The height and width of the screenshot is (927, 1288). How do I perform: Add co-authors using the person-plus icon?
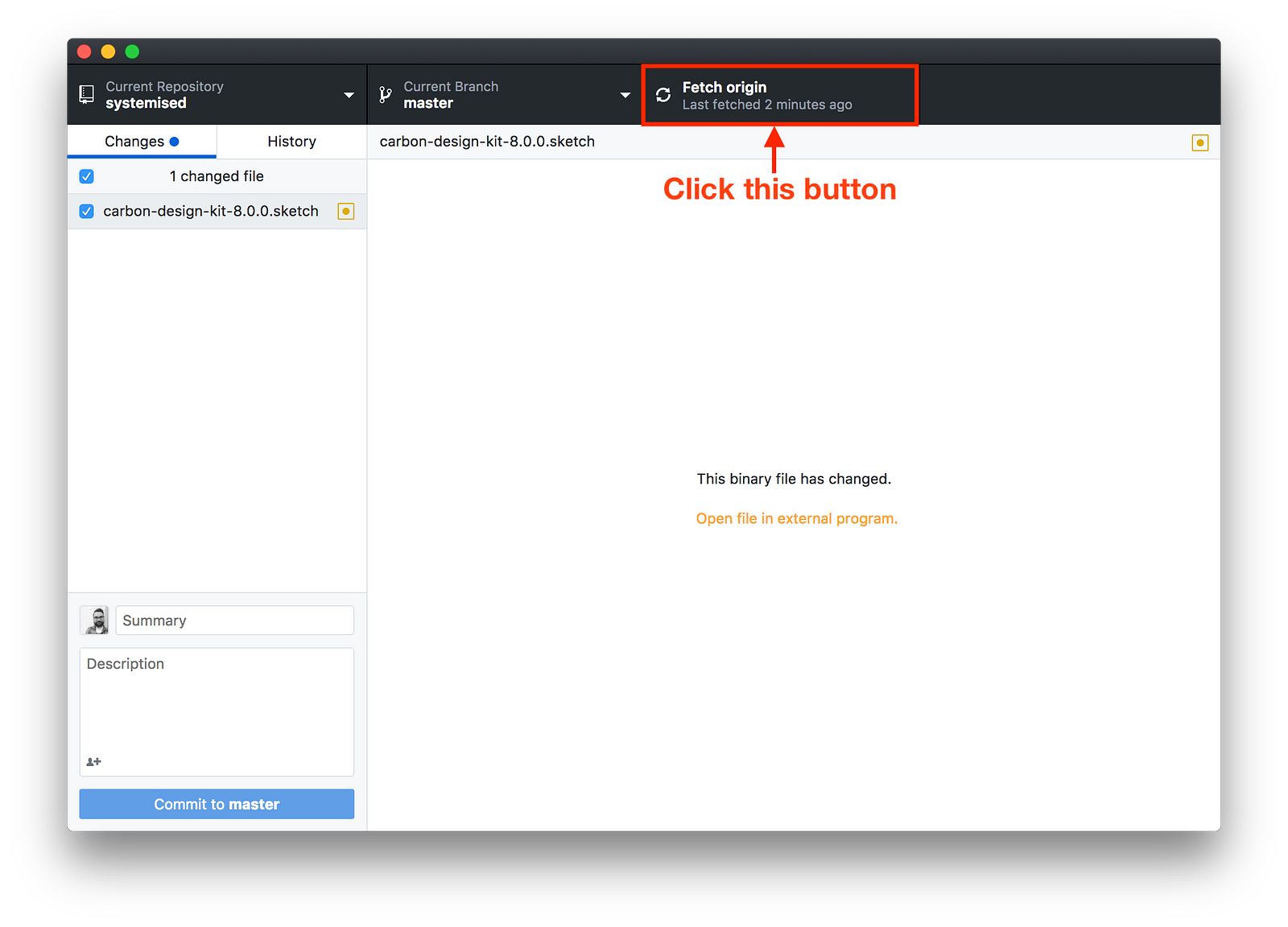[94, 761]
